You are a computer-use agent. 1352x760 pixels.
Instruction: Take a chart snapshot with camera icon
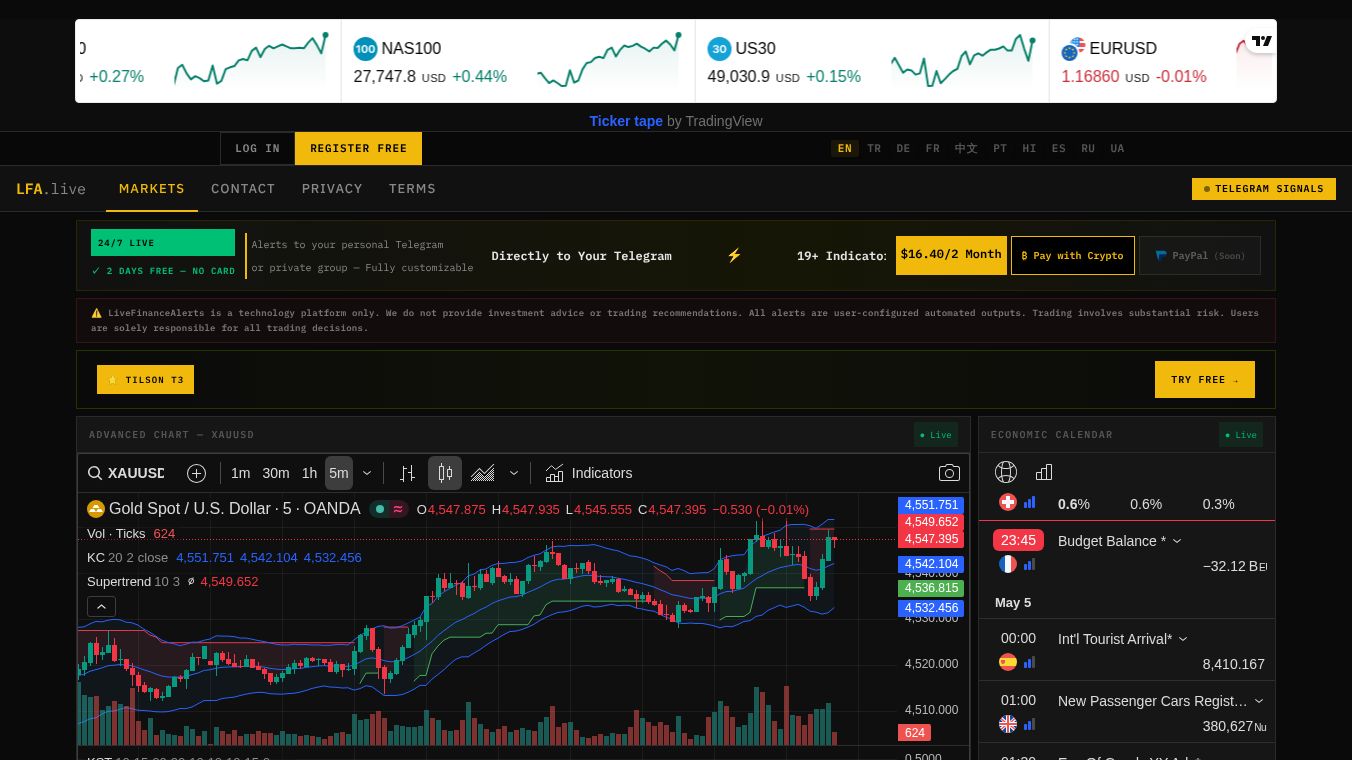point(949,473)
